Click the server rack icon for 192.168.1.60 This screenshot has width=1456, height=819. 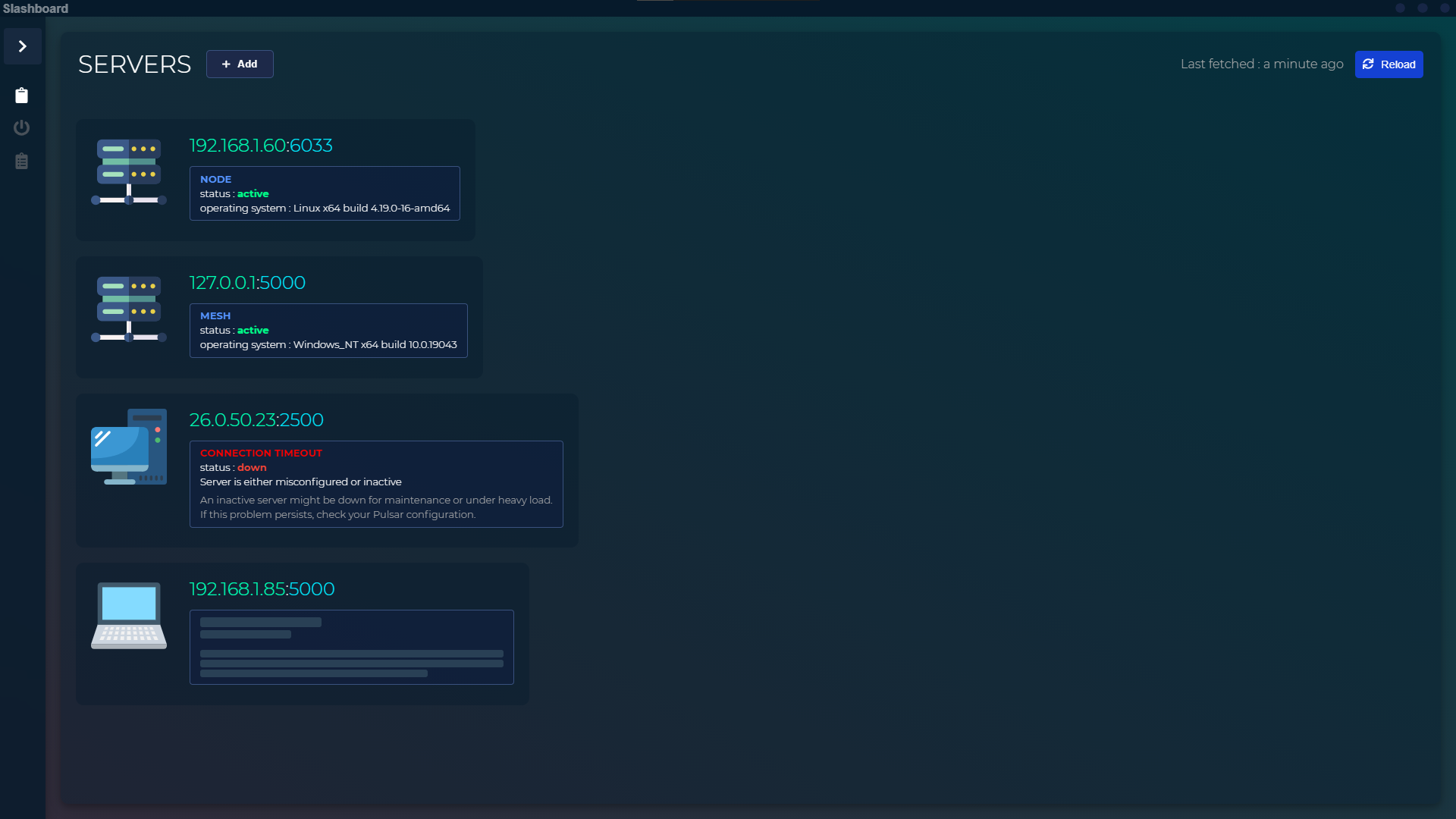pyautogui.click(x=128, y=172)
